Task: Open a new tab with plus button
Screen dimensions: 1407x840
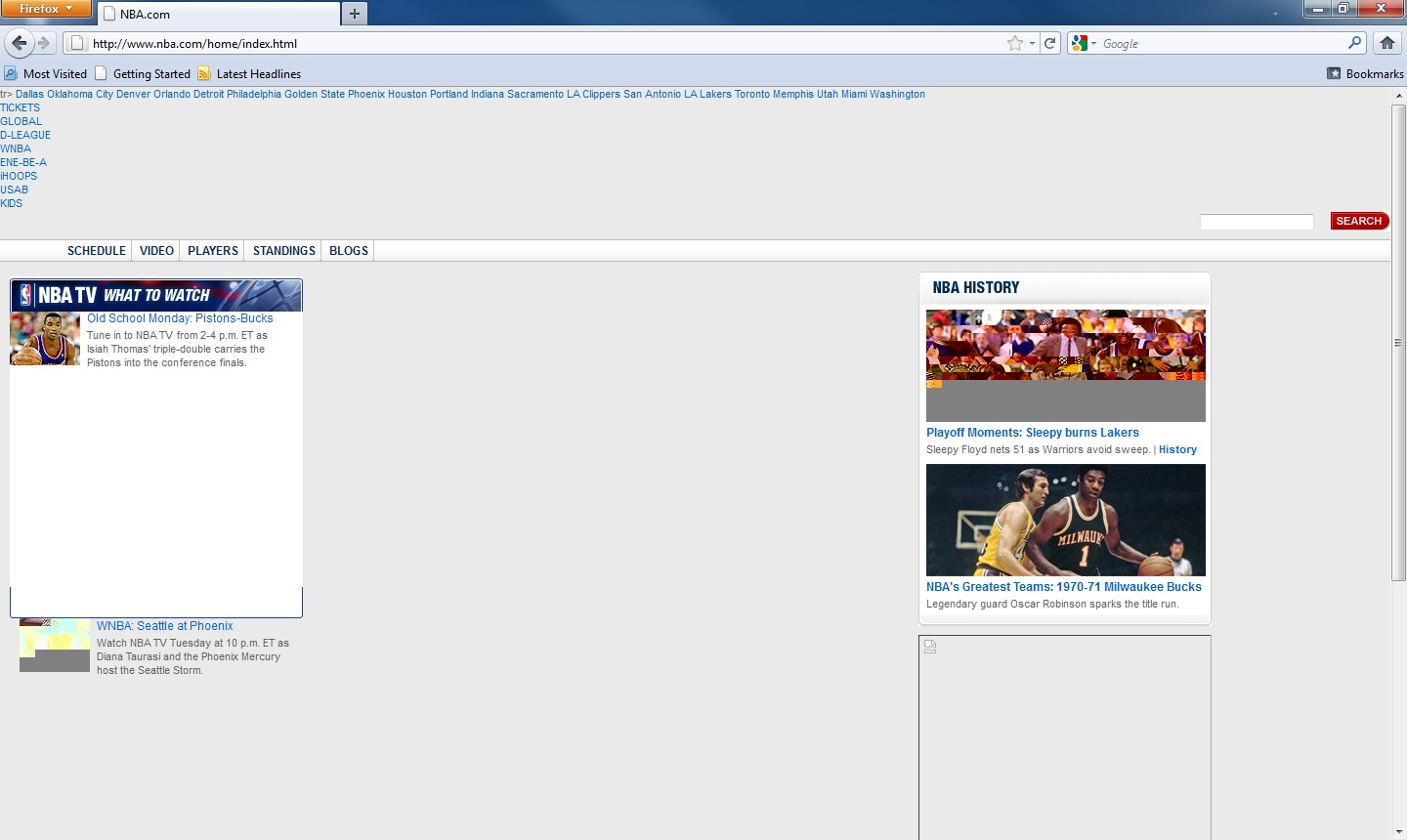Action: click(x=355, y=14)
